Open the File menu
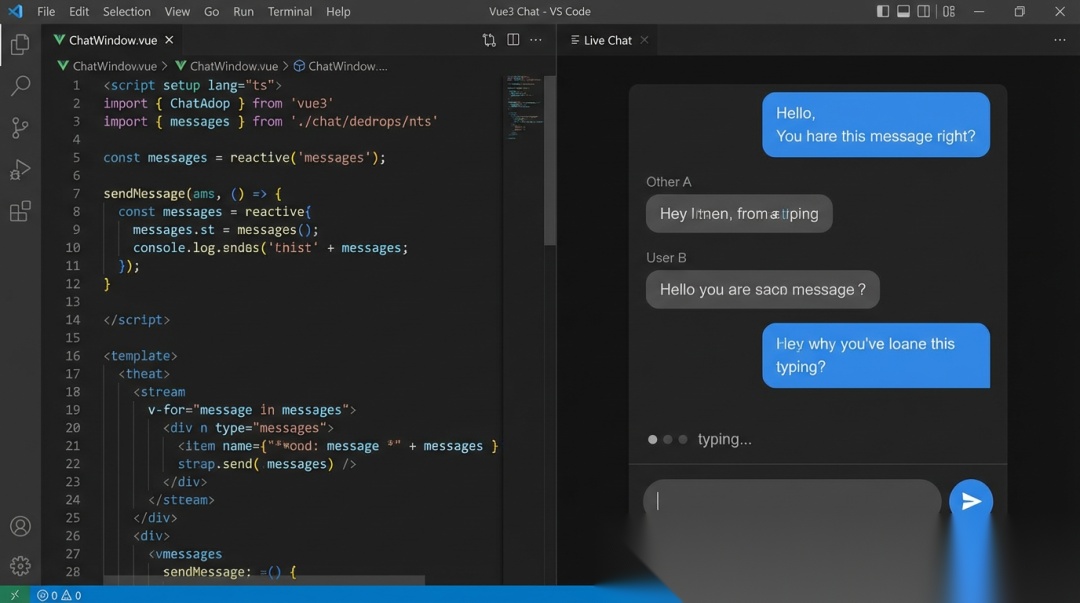 (x=46, y=12)
